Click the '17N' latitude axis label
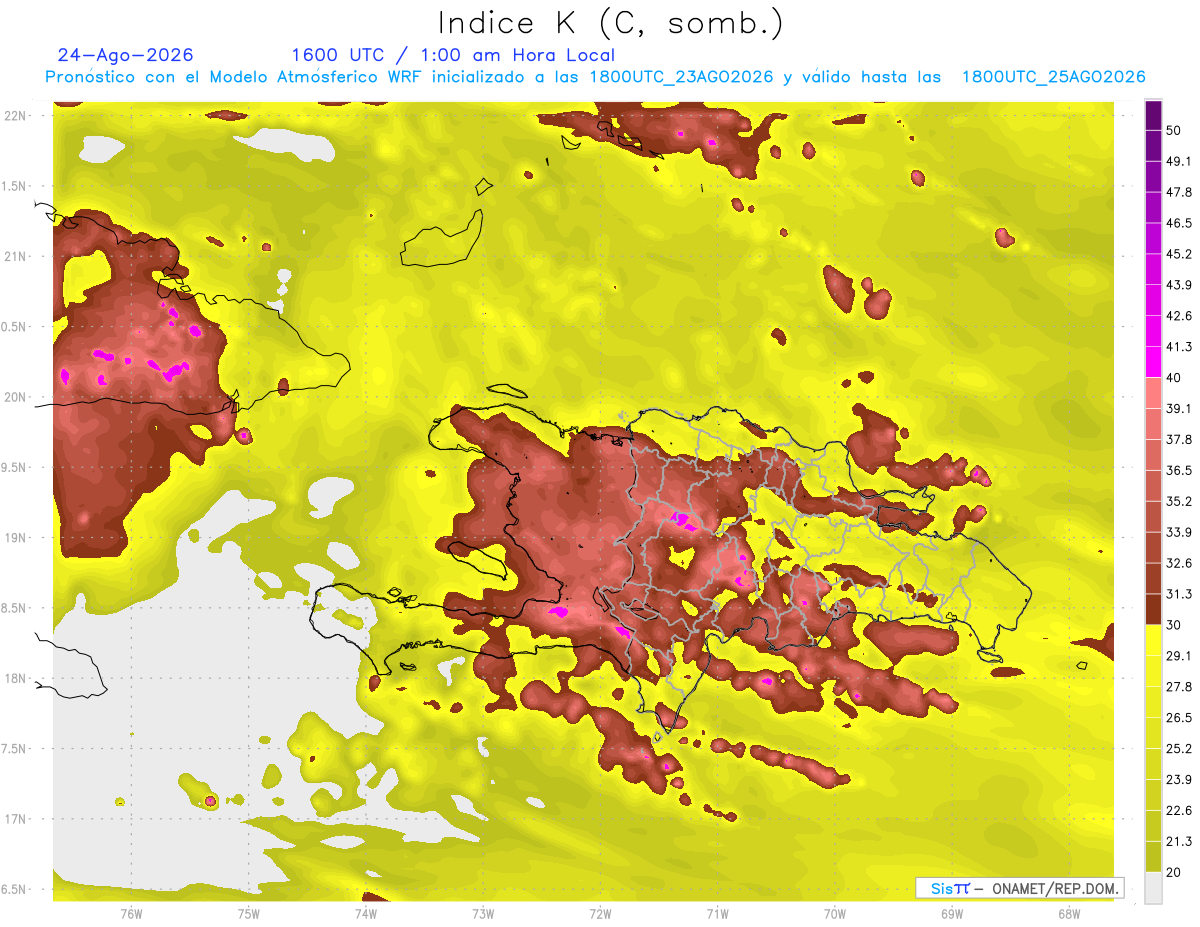 15,820
